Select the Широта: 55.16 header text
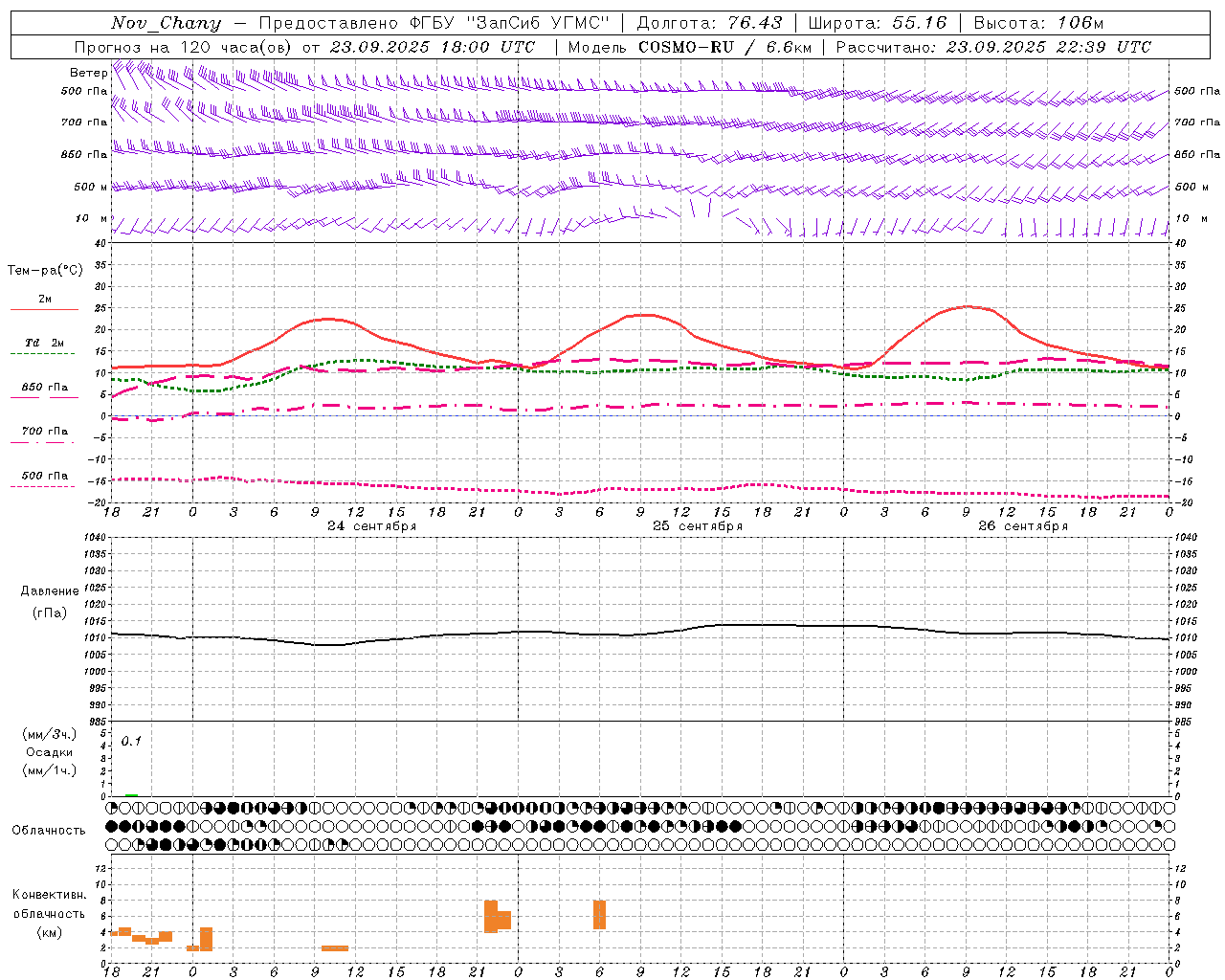 pyautogui.click(x=878, y=23)
